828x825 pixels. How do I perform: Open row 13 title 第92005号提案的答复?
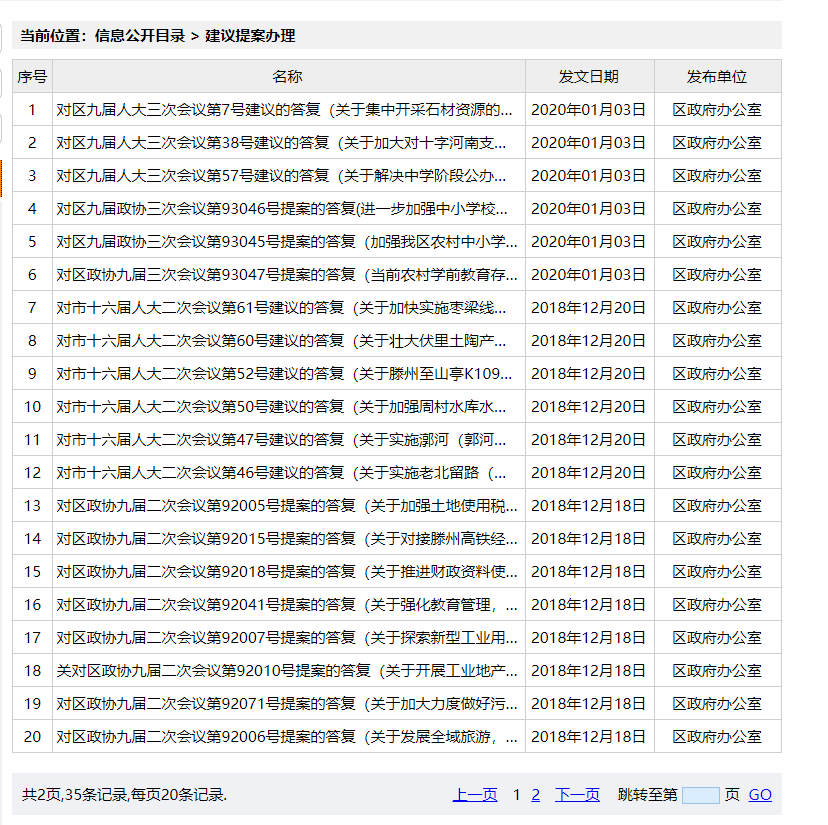(x=287, y=506)
